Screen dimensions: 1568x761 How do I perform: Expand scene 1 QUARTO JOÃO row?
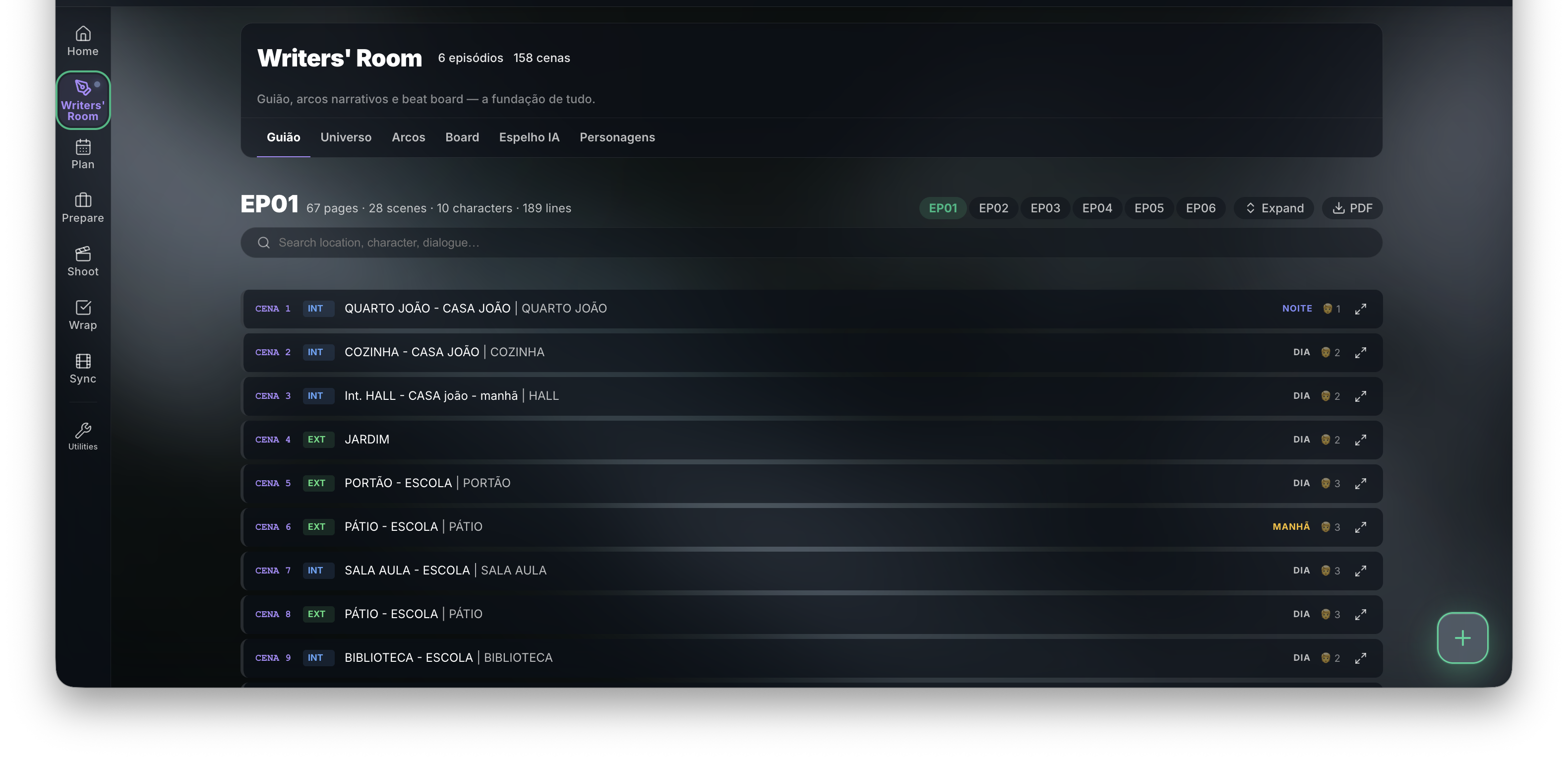(x=1361, y=309)
